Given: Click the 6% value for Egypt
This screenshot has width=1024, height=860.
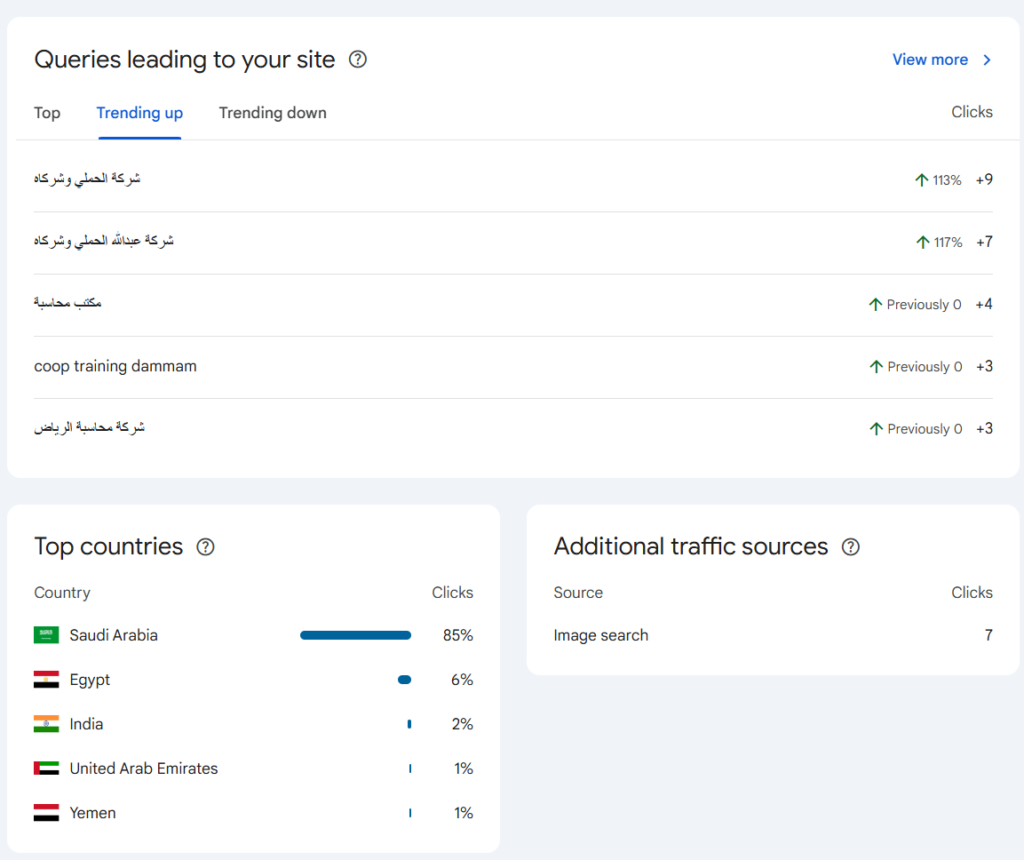Looking at the screenshot, I should click(462, 679).
